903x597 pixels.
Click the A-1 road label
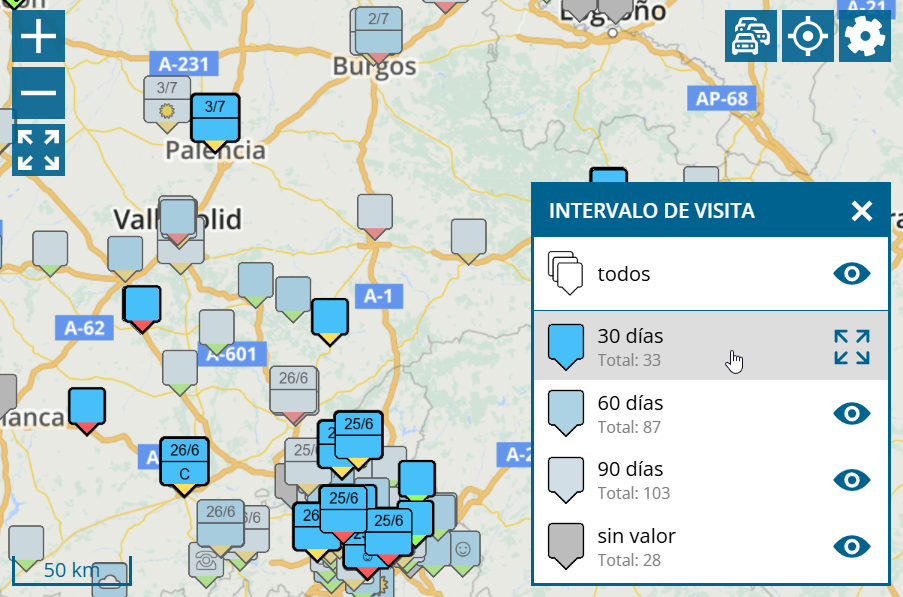[x=378, y=296]
